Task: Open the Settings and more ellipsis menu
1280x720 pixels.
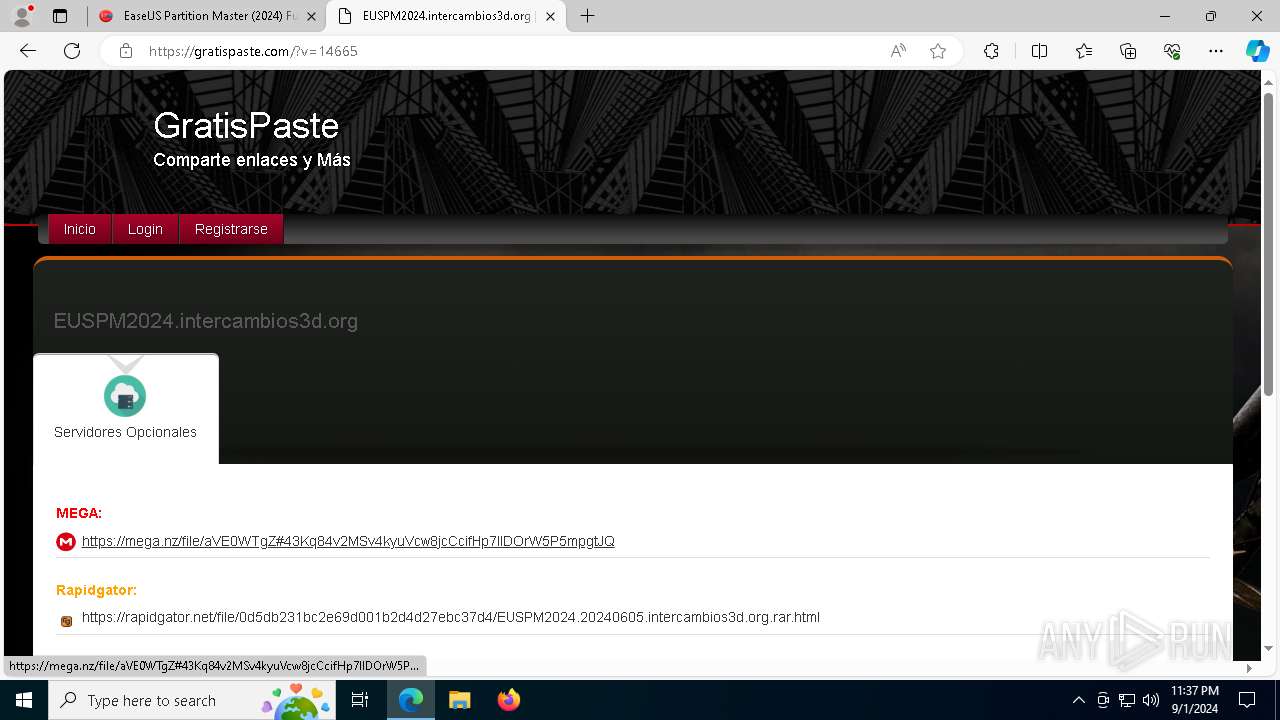Action: click(1216, 51)
